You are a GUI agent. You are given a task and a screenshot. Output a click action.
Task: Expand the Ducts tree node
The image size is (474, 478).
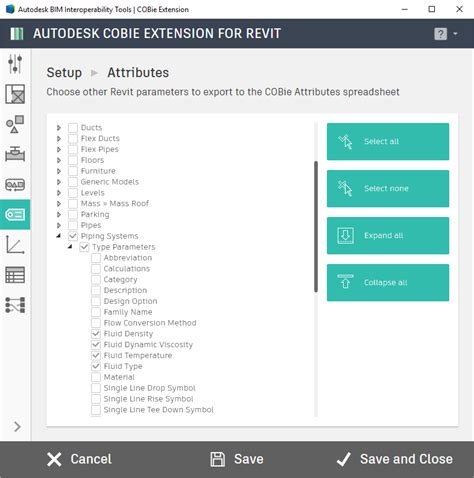(x=59, y=128)
